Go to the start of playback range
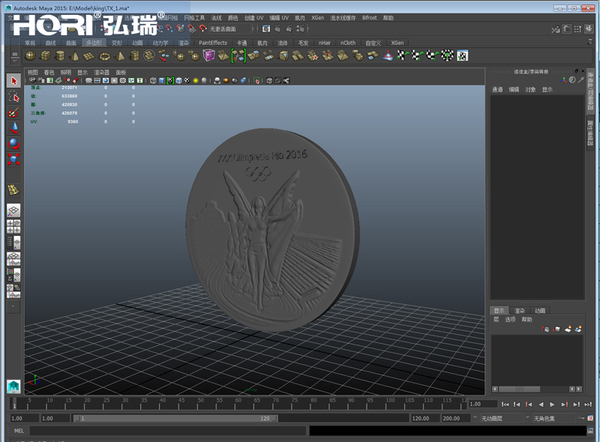This screenshot has width=600, height=442. click(x=505, y=404)
